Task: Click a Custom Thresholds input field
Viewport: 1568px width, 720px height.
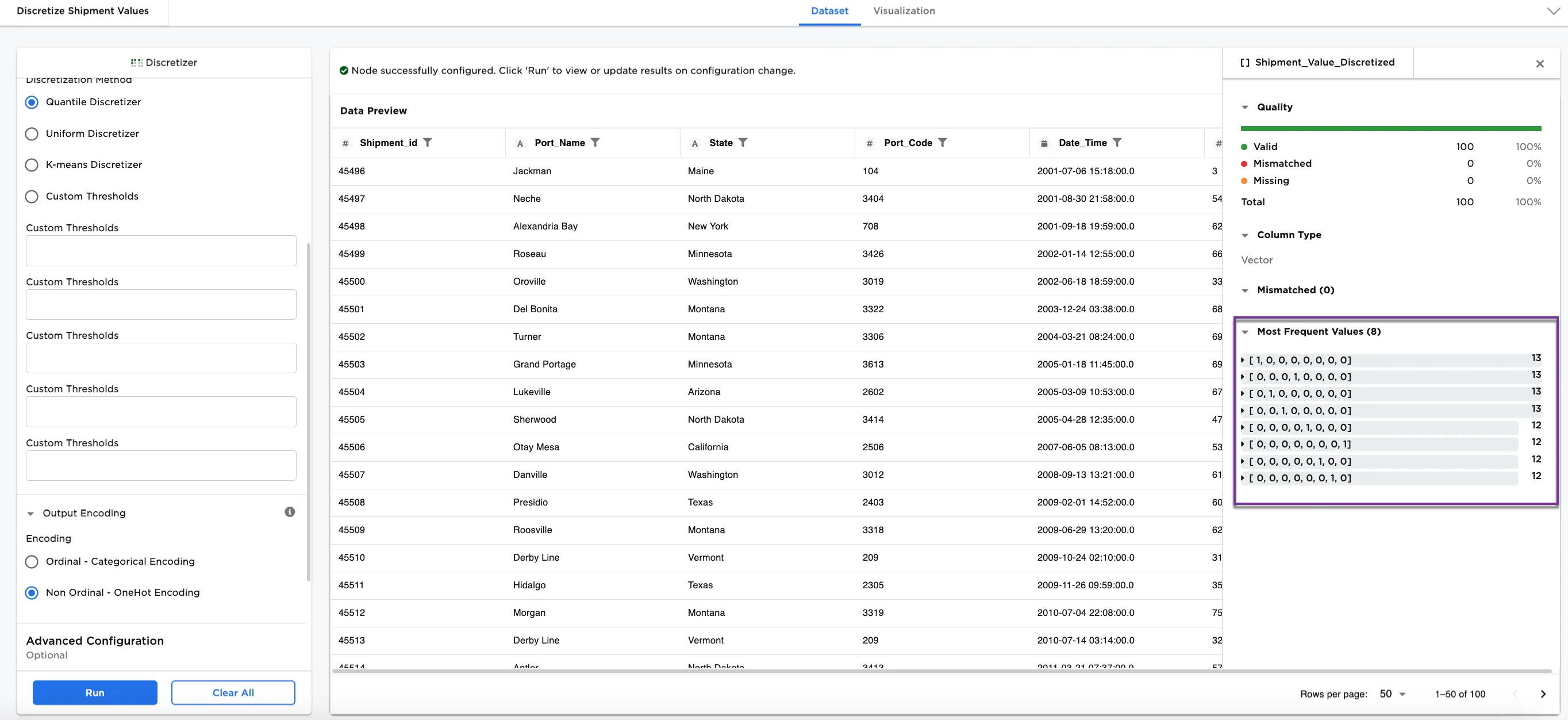Action: click(x=160, y=250)
